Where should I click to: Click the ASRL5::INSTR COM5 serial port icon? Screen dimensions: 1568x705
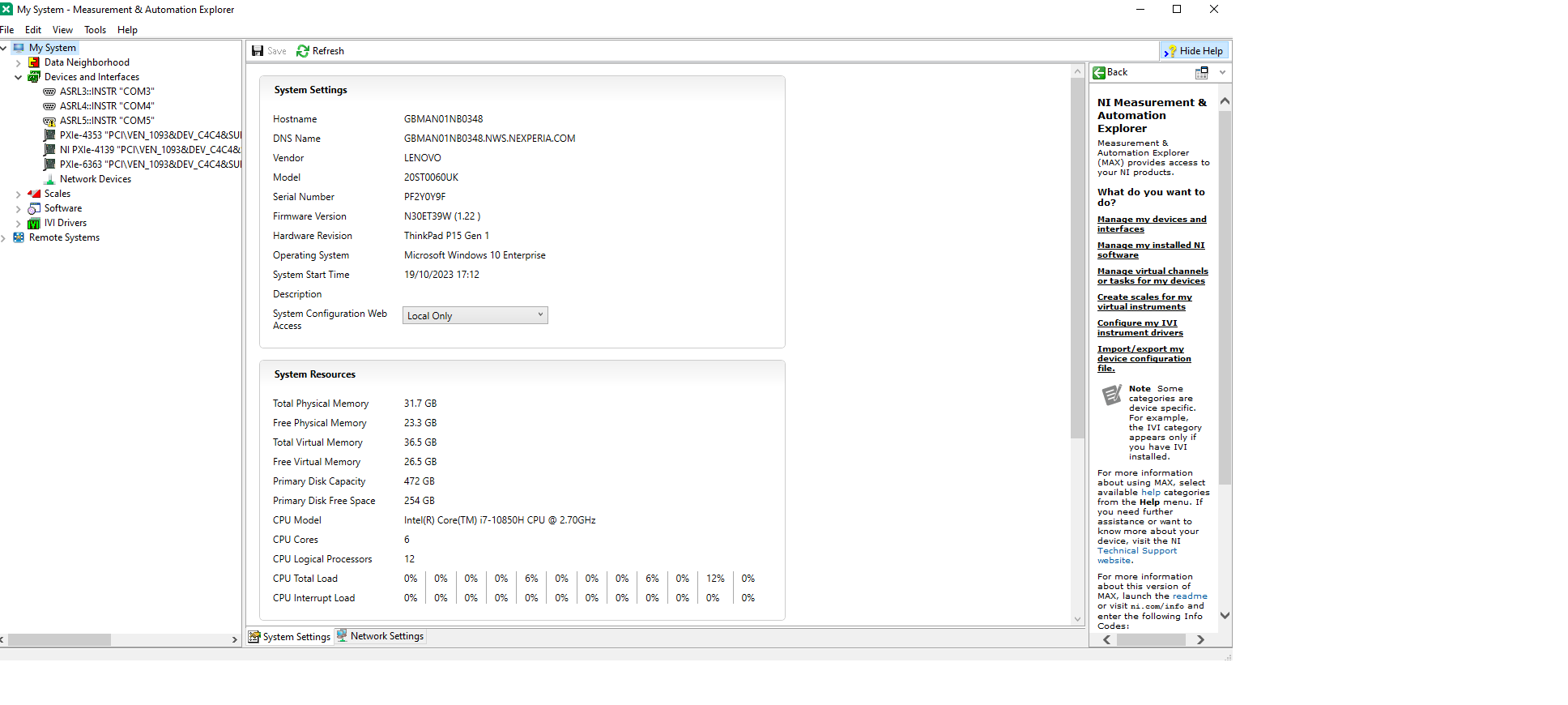49,121
